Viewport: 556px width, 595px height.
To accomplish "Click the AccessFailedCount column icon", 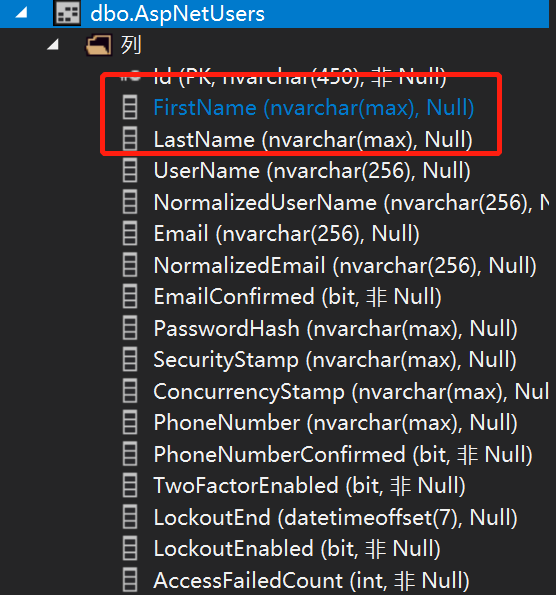I will pos(130,580).
